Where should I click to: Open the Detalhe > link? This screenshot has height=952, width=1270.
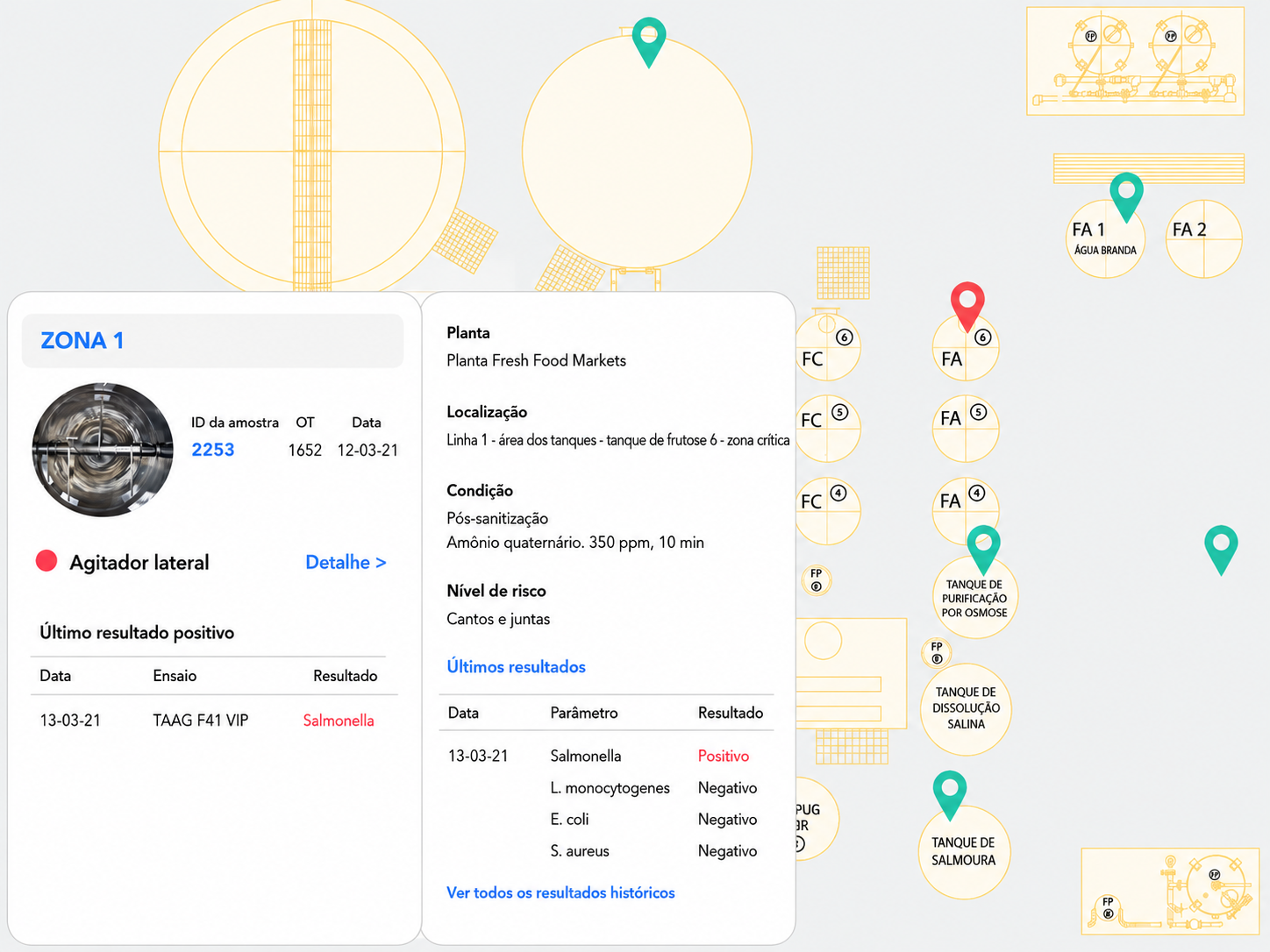pyautogui.click(x=346, y=563)
